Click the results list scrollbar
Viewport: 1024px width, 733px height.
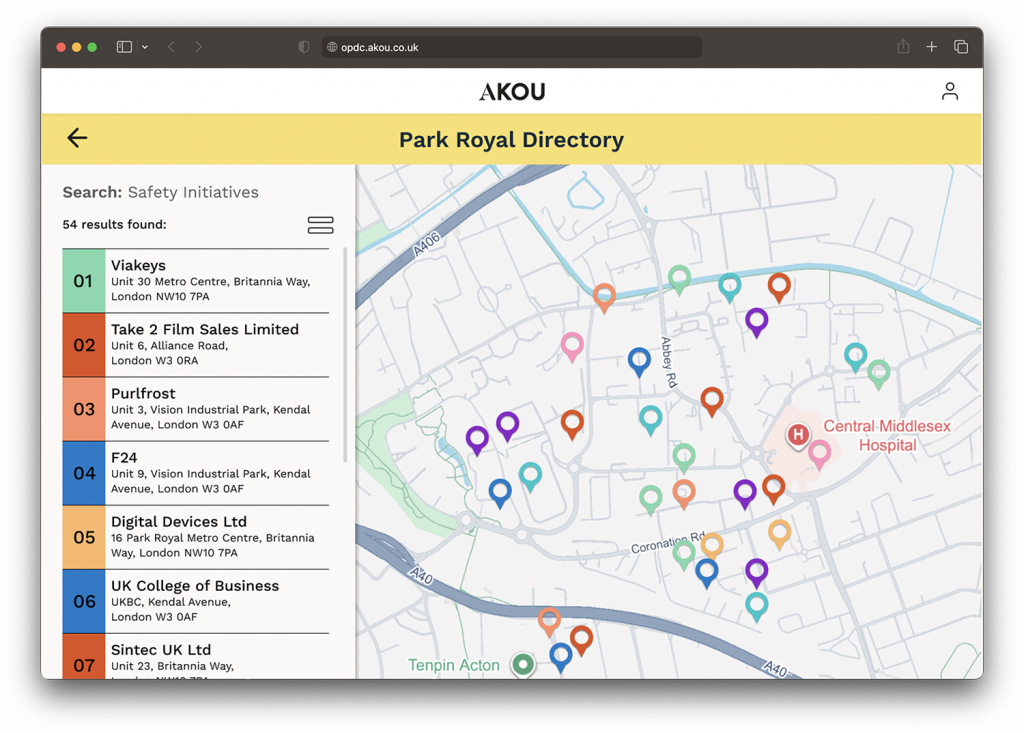[x=346, y=355]
